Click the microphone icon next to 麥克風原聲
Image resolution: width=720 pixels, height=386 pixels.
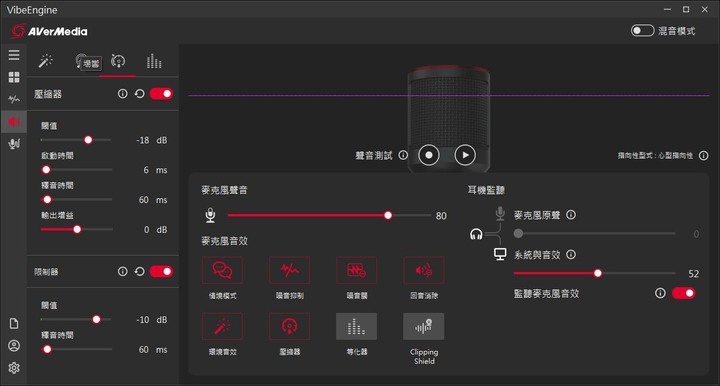(x=500, y=213)
